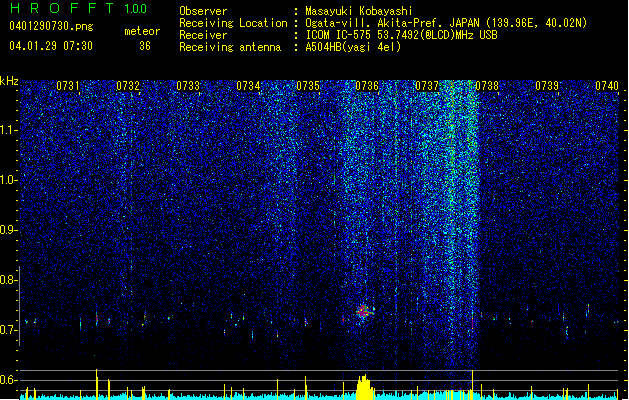Click the 0.9 kHz axis label
629x400 pixels.
(8, 230)
